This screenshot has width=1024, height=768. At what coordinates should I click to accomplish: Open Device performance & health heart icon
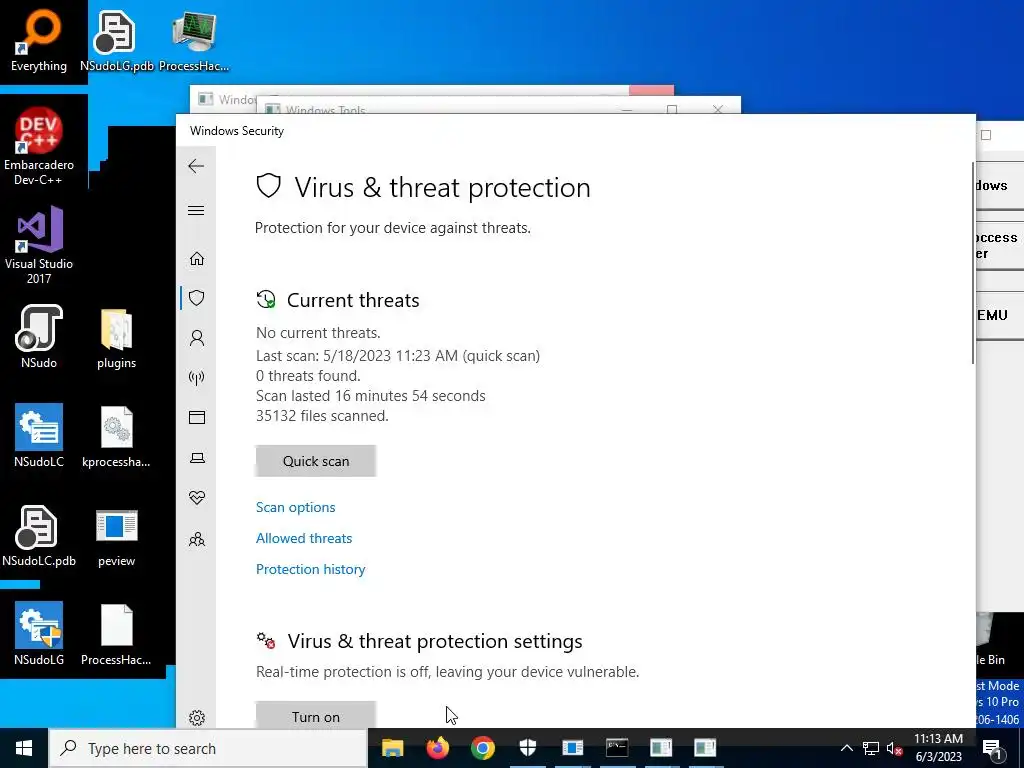tap(197, 498)
